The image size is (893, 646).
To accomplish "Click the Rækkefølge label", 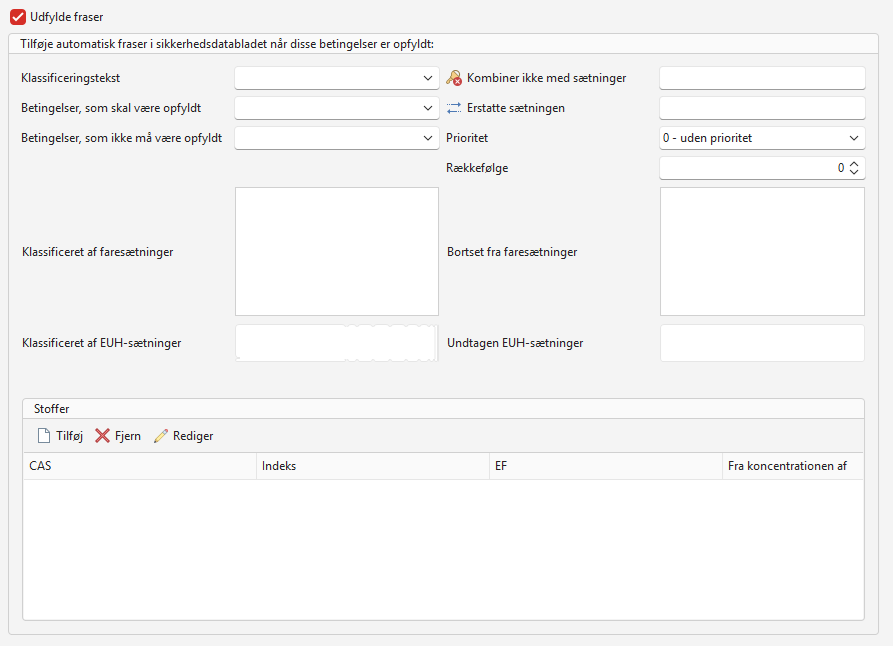I will click(477, 168).
